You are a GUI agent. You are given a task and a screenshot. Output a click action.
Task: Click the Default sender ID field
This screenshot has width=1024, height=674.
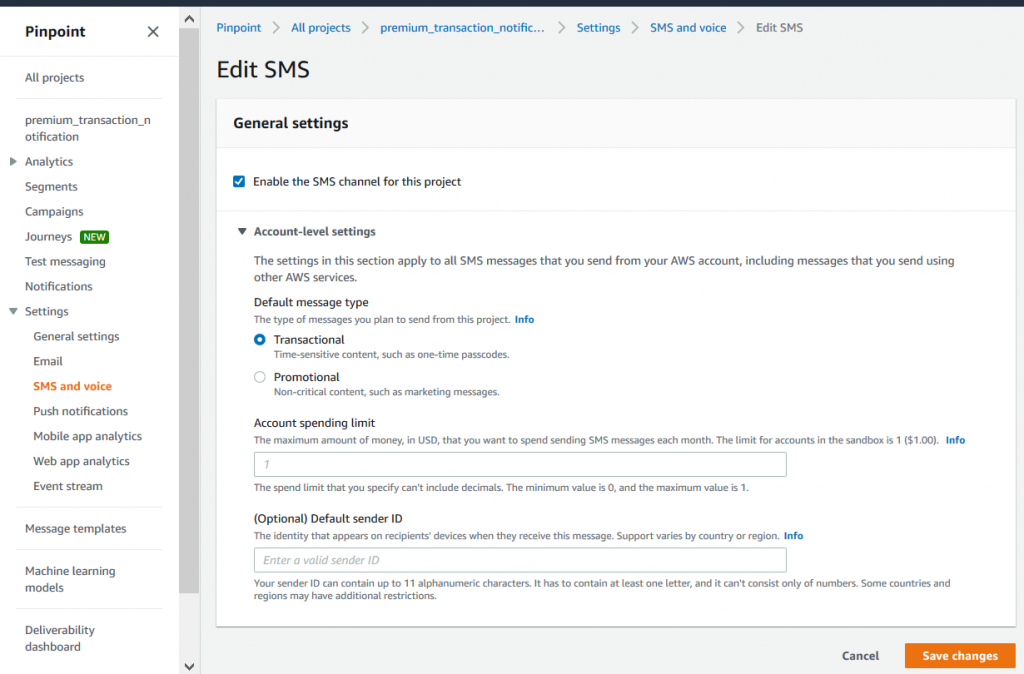click(x=520, y=560)
